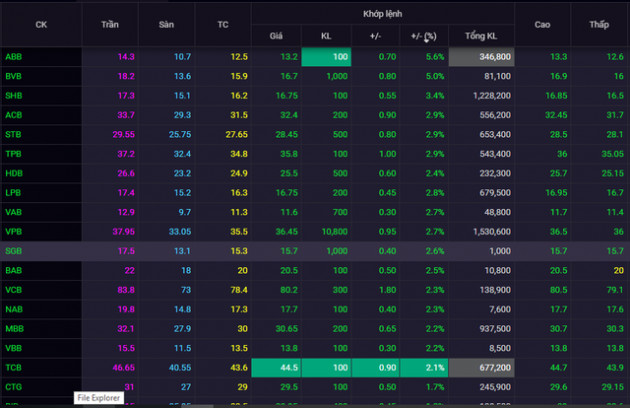
Task: Sort by Tổng KL column header
Action: (481, 36)
